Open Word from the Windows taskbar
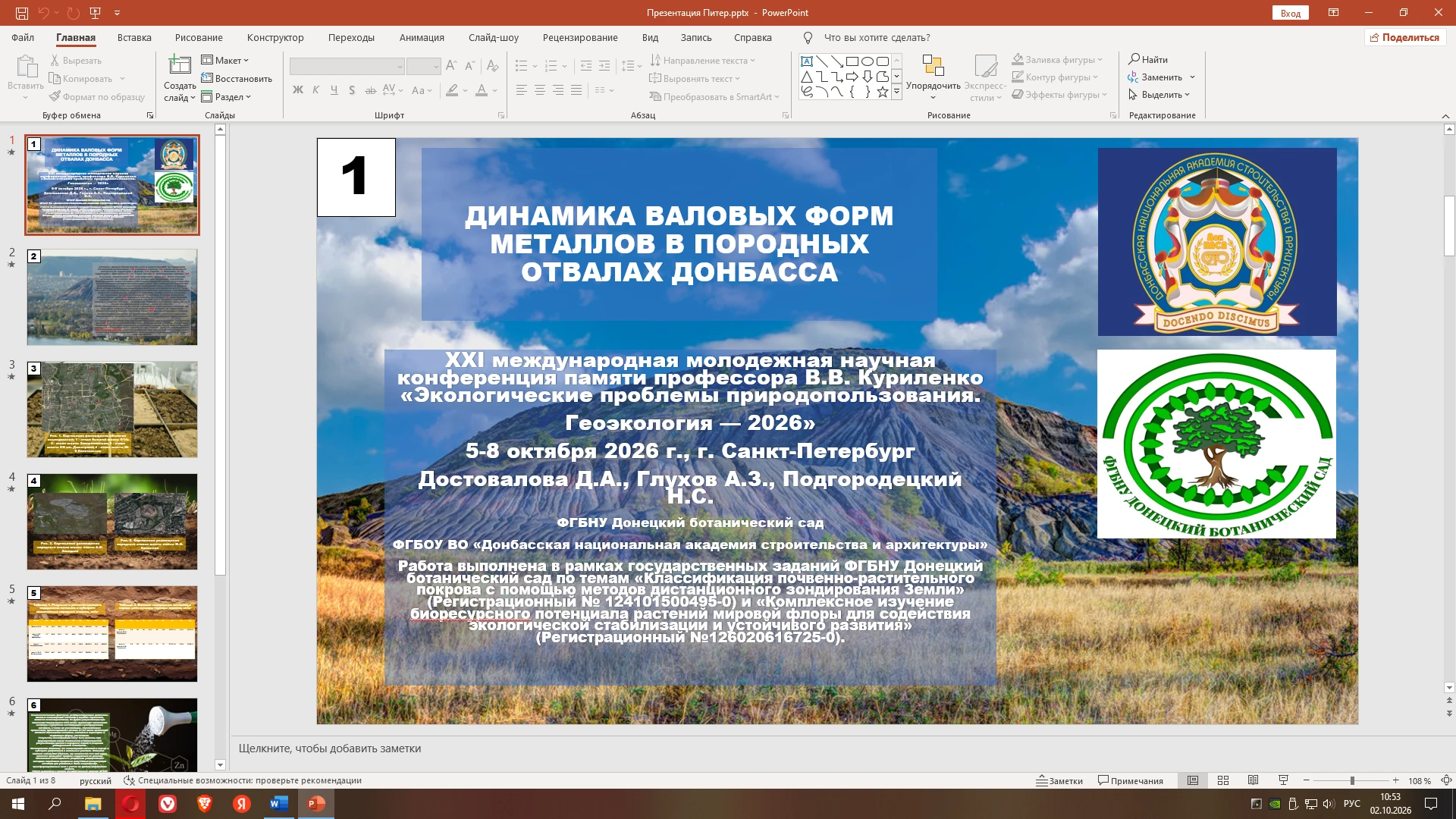The width and height of the screenshot is (1456, 819). tap(279, 804)
